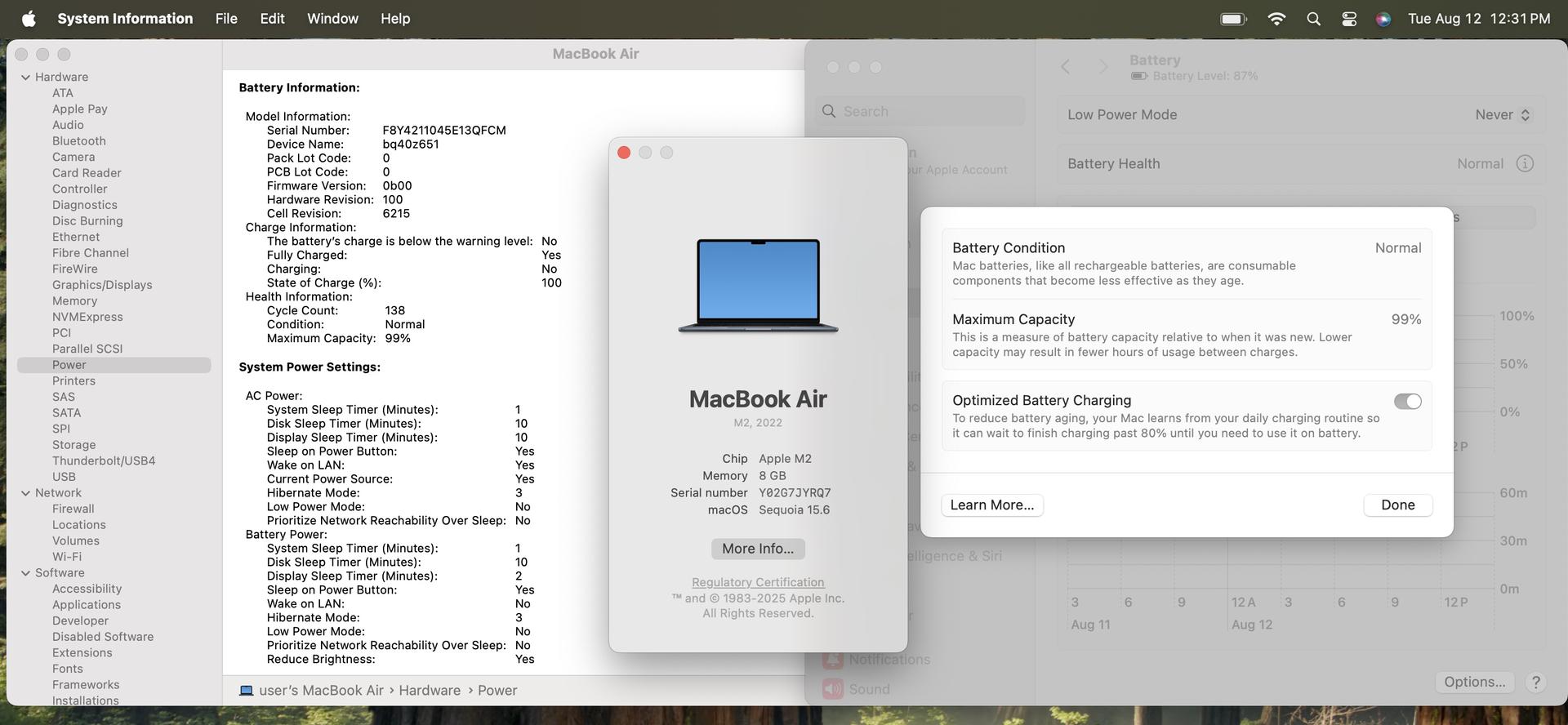Select Bluetooth in the sidebar
1568x725 pixels.
click(x=79, y=141)
